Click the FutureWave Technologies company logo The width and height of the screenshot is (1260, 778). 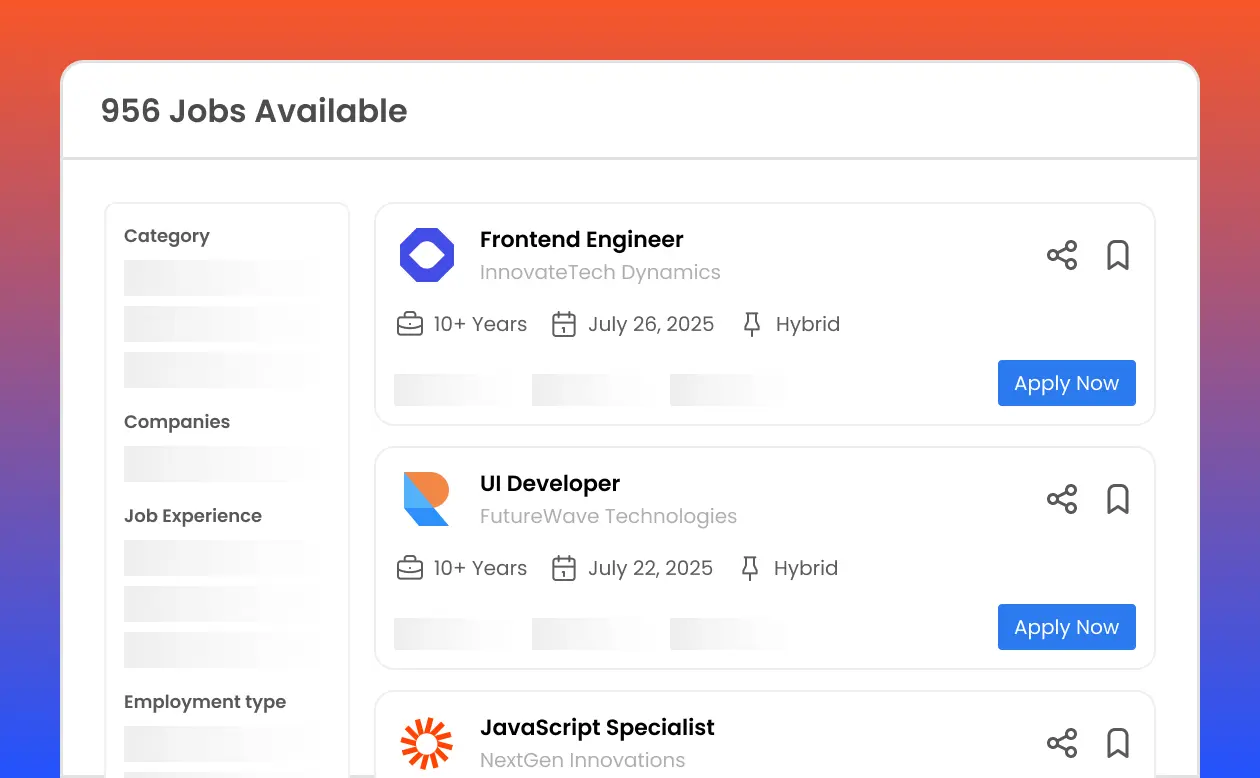427,499
